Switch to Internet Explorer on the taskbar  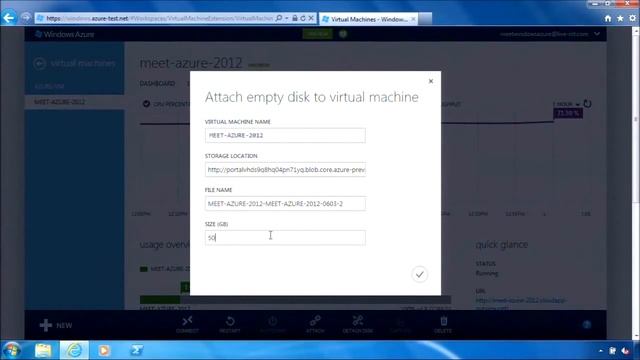click(74, 350)
